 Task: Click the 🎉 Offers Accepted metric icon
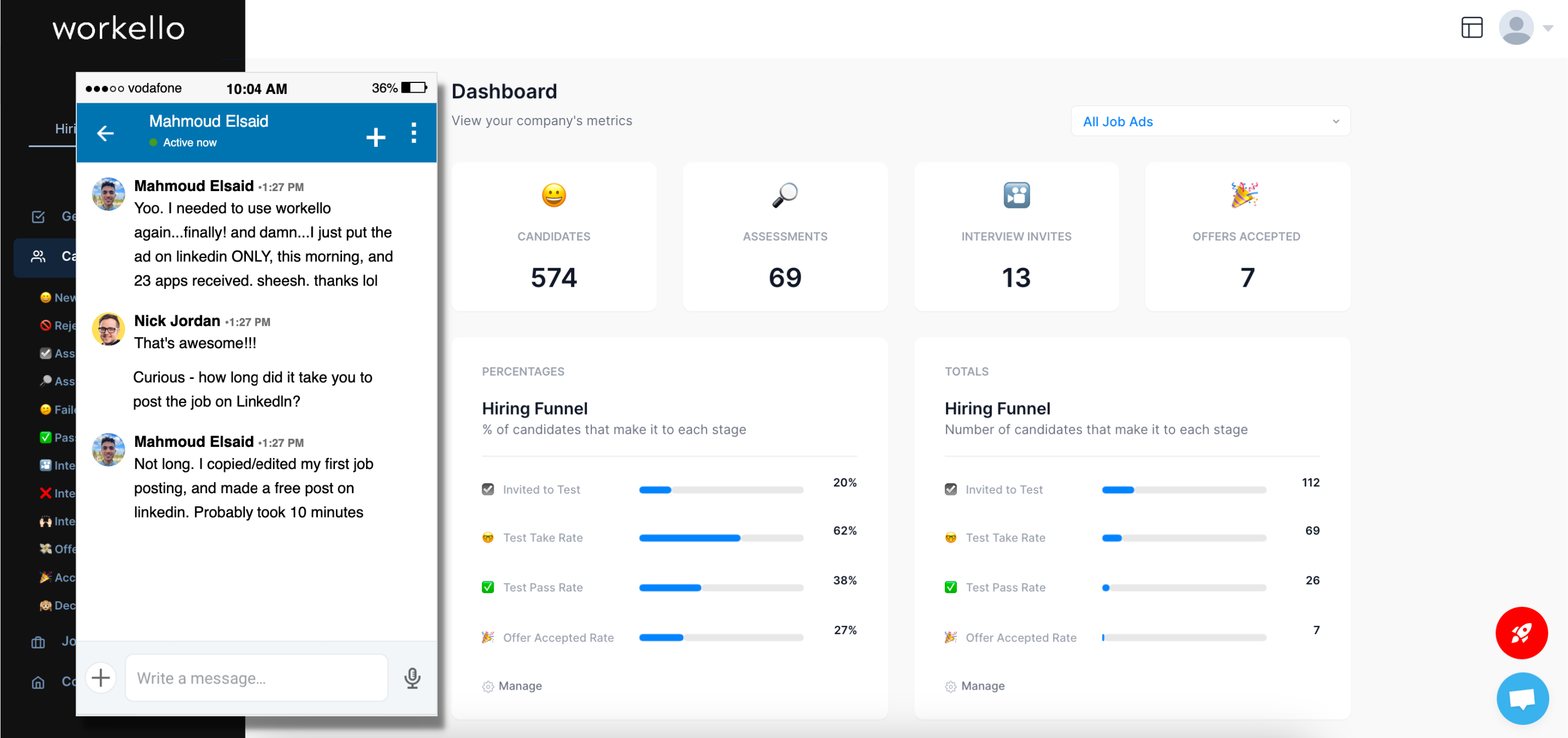1247,195
